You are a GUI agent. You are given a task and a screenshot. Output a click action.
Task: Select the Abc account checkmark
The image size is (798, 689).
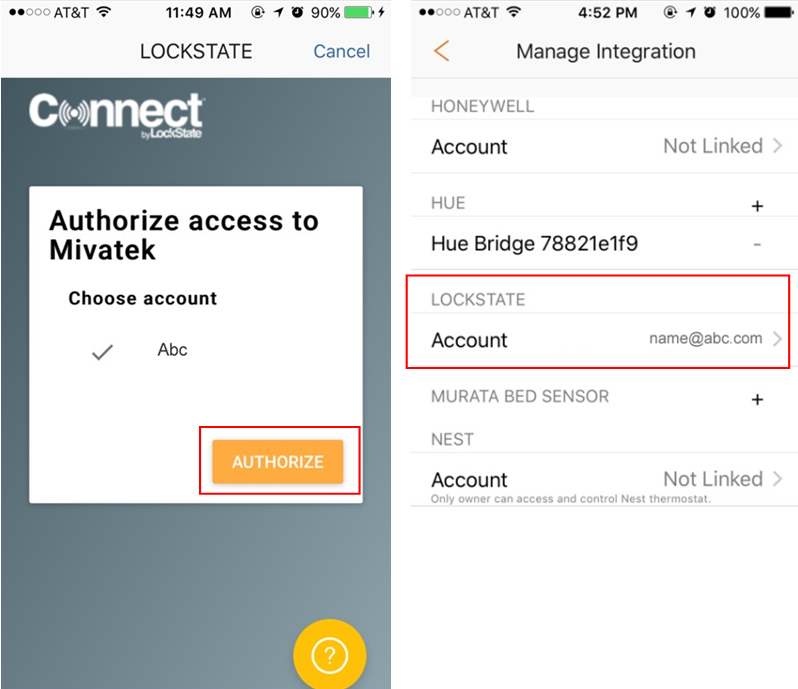coord(102,352)
